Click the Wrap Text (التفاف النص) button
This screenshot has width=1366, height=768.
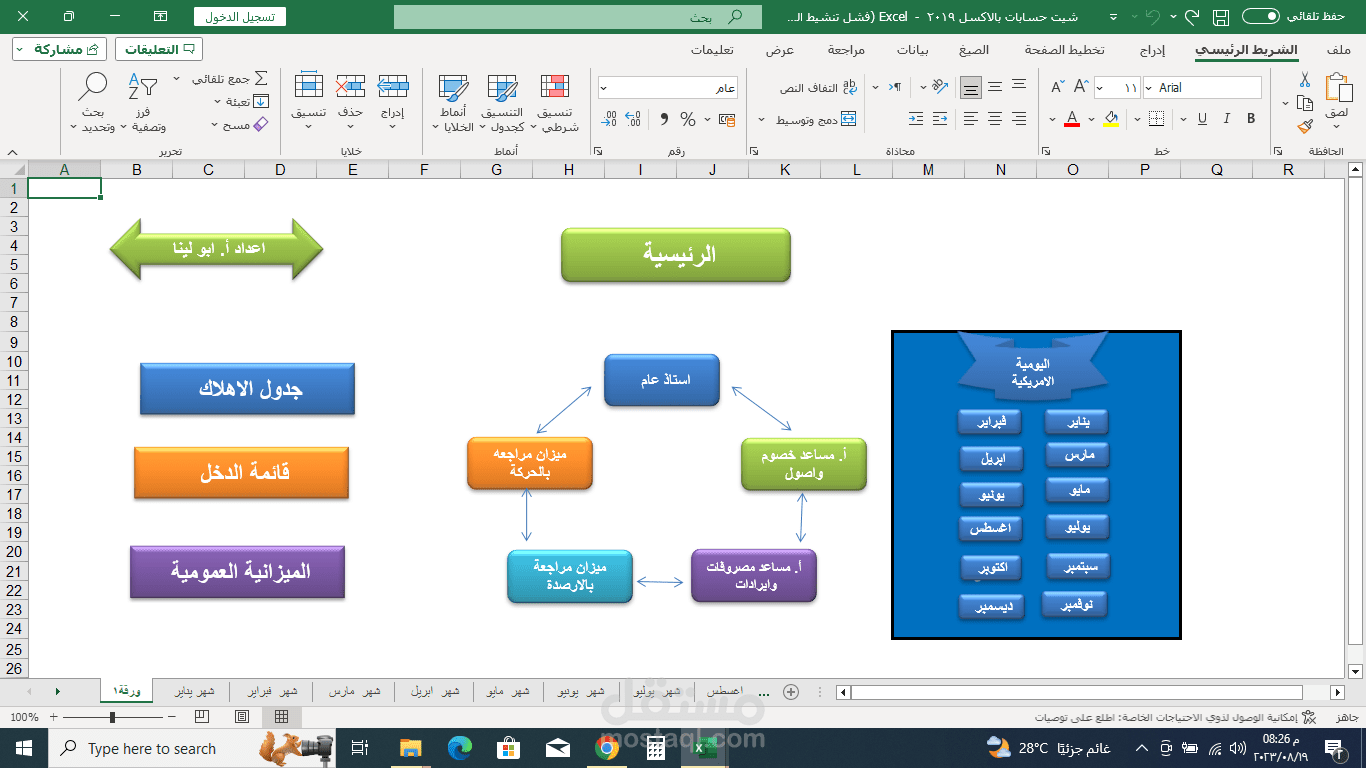(x=819, y=88)
